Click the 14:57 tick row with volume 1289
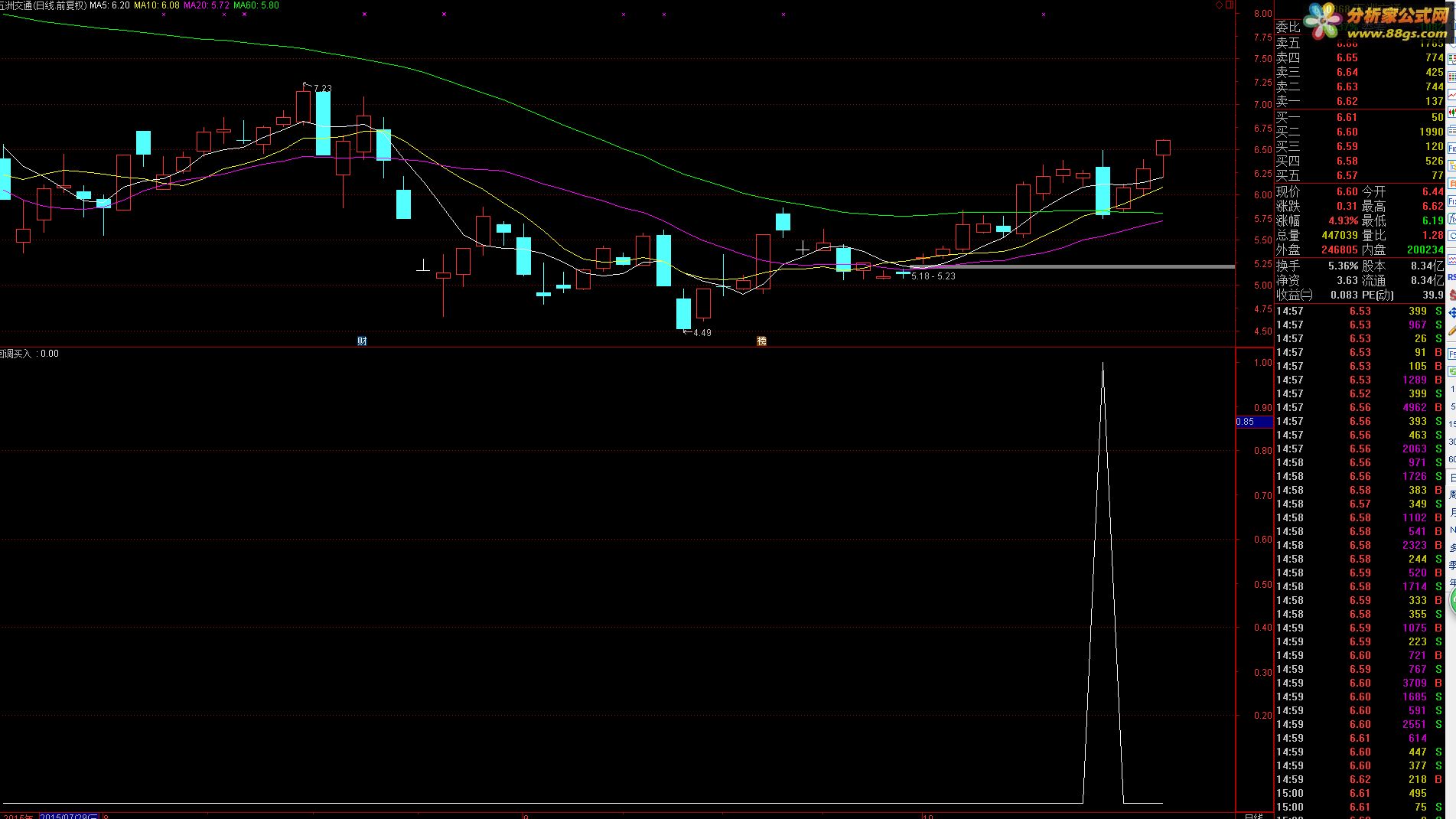Viewport: 1456px width, 819px height. 1359,380
